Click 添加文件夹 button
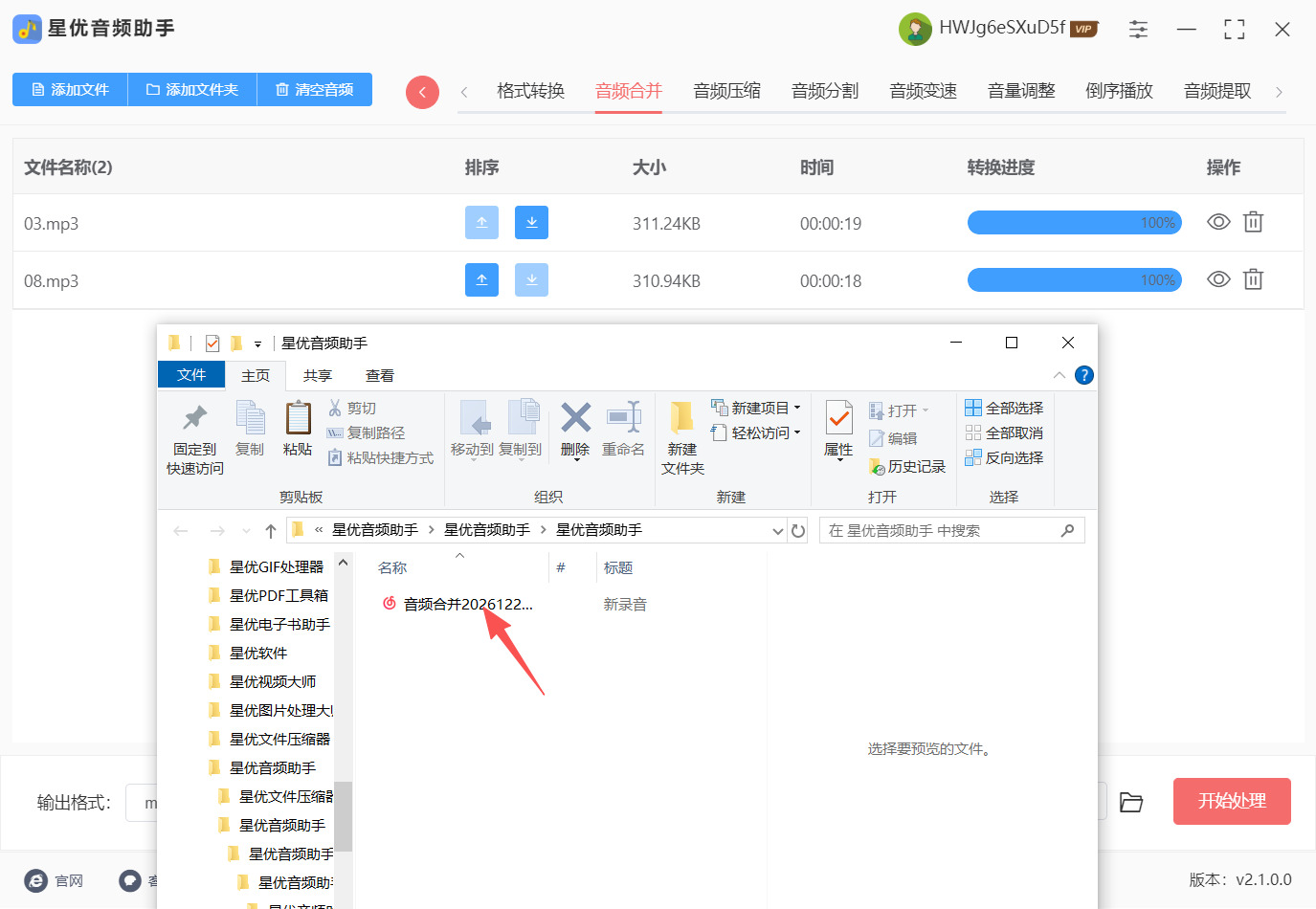Viewport: 1316px width, 909px height. click(192, 90)
